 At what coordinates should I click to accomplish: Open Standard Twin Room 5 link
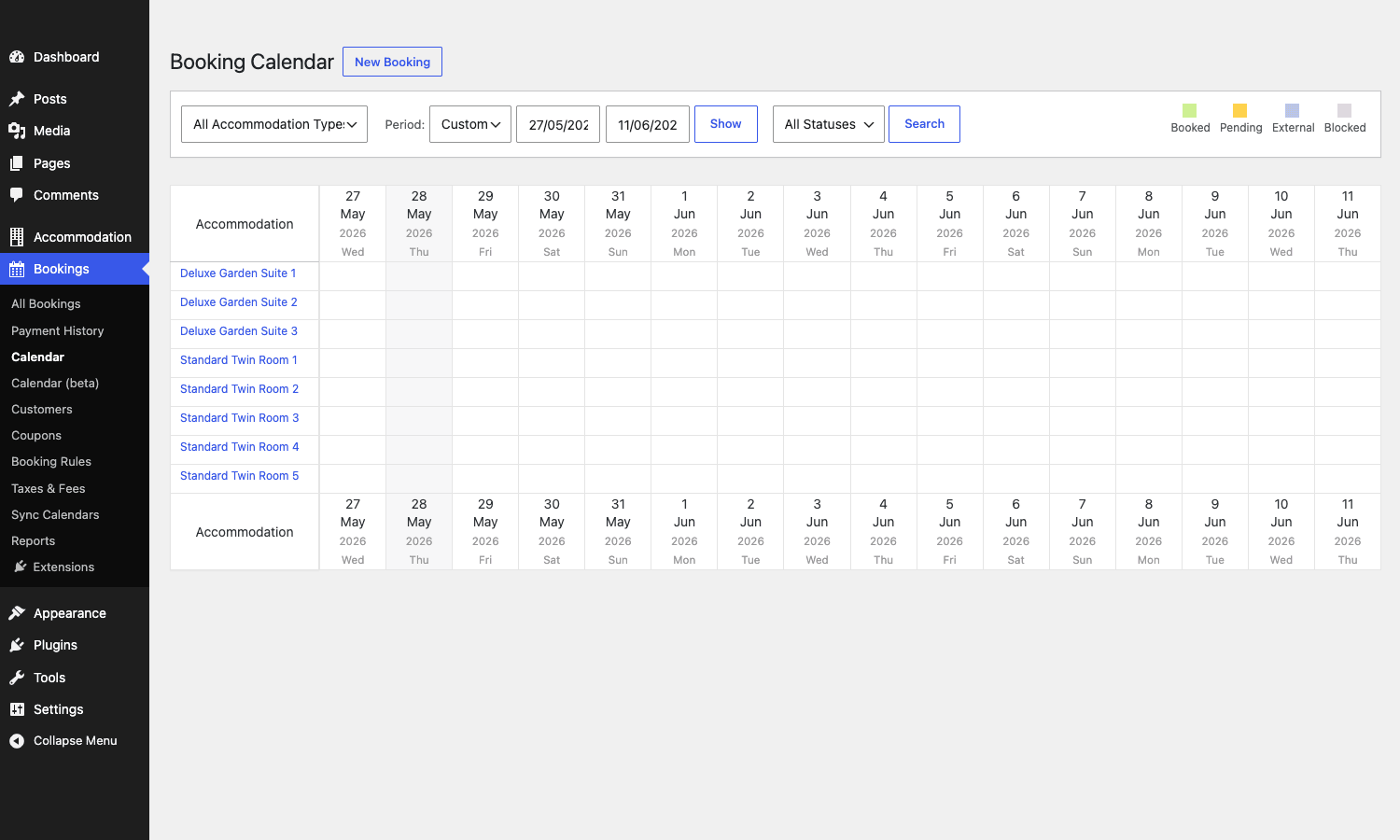coord(240,476)
